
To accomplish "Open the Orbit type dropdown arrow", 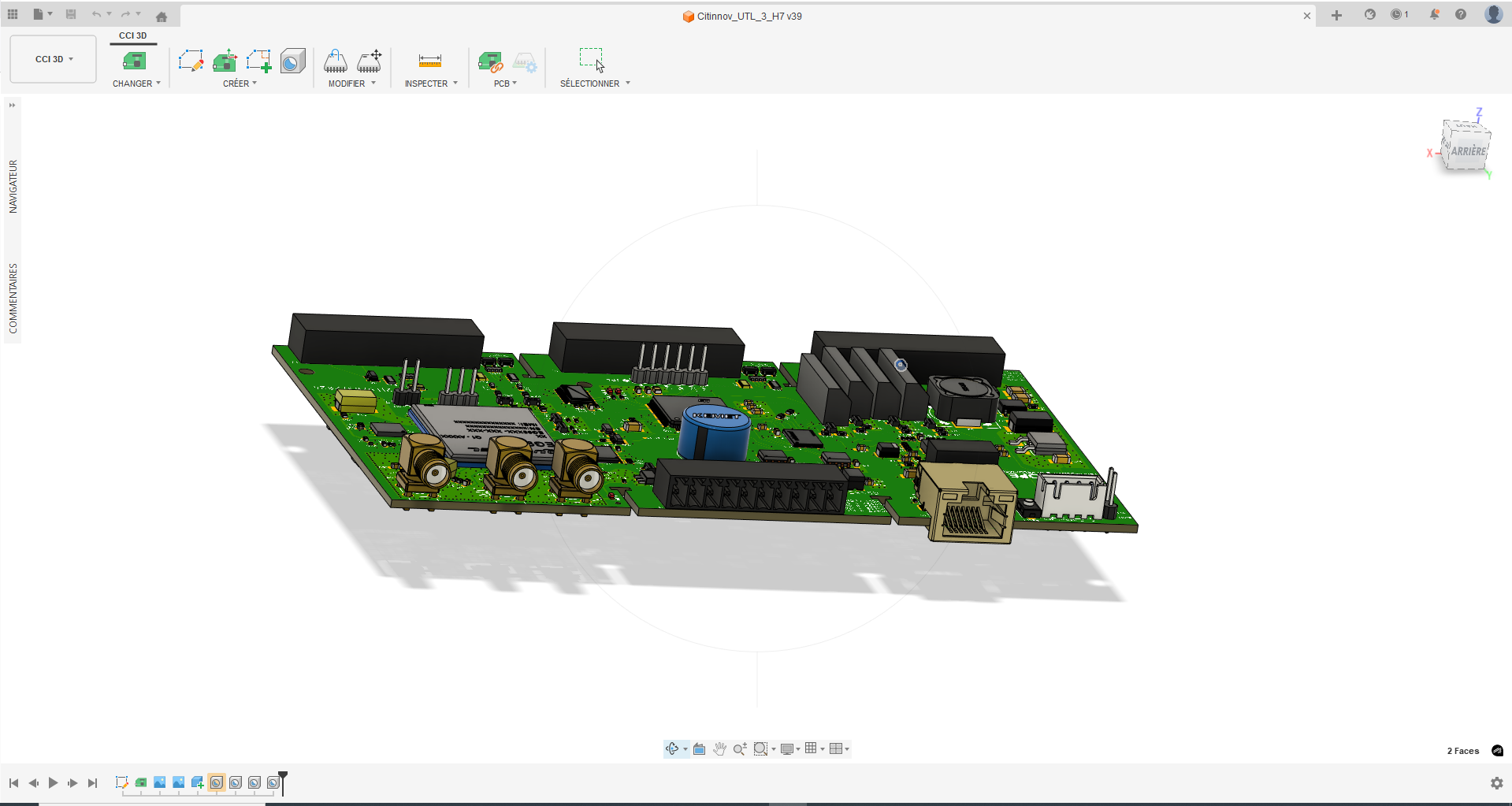I will coord(685,749).
